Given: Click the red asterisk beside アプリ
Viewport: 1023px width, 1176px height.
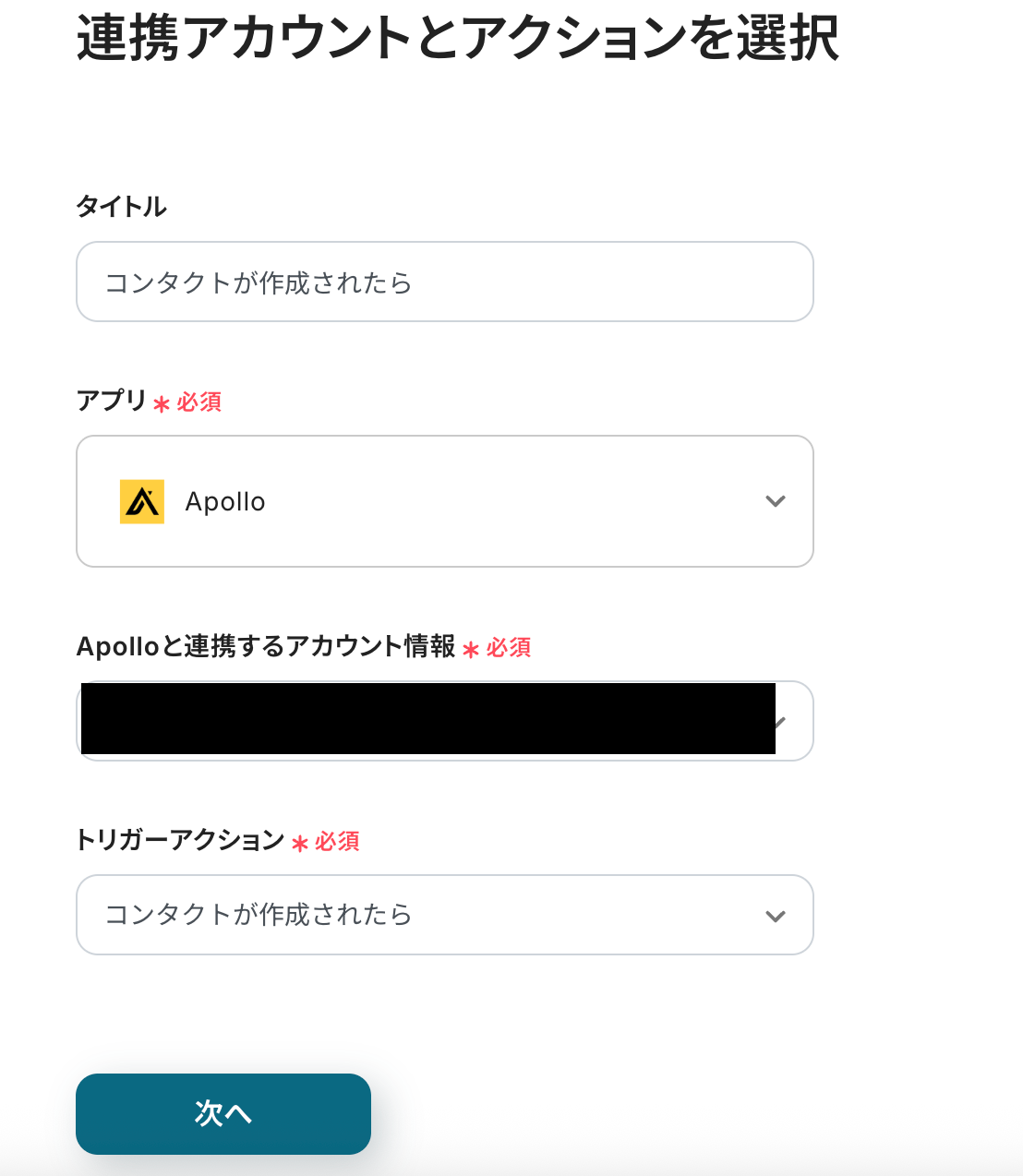Looking at the screenshot, I should click(x=162, y=403).
